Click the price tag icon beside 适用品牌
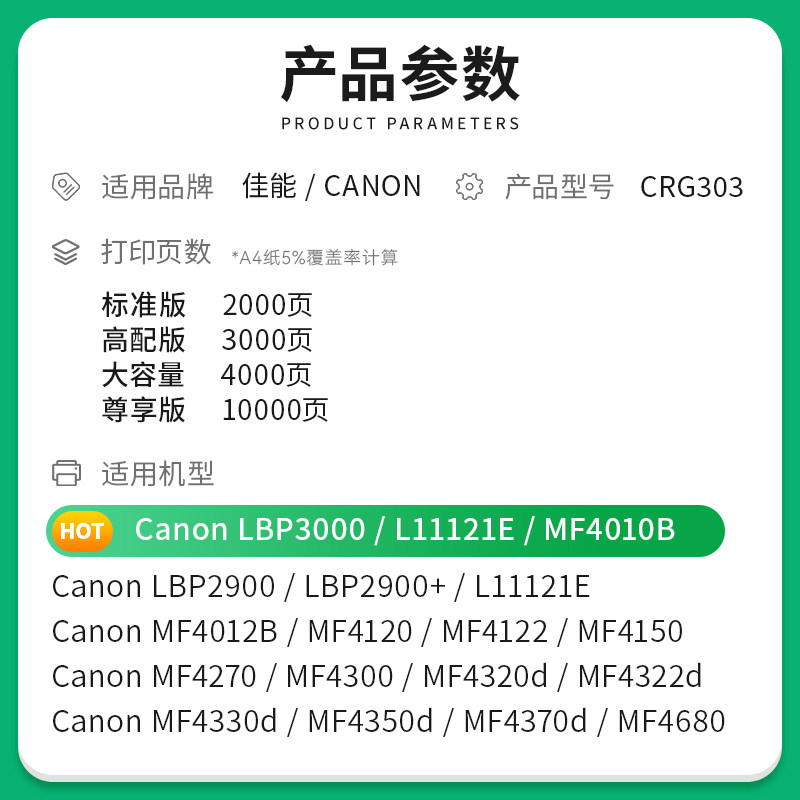 pyautogui.click(x=66, y=186)
